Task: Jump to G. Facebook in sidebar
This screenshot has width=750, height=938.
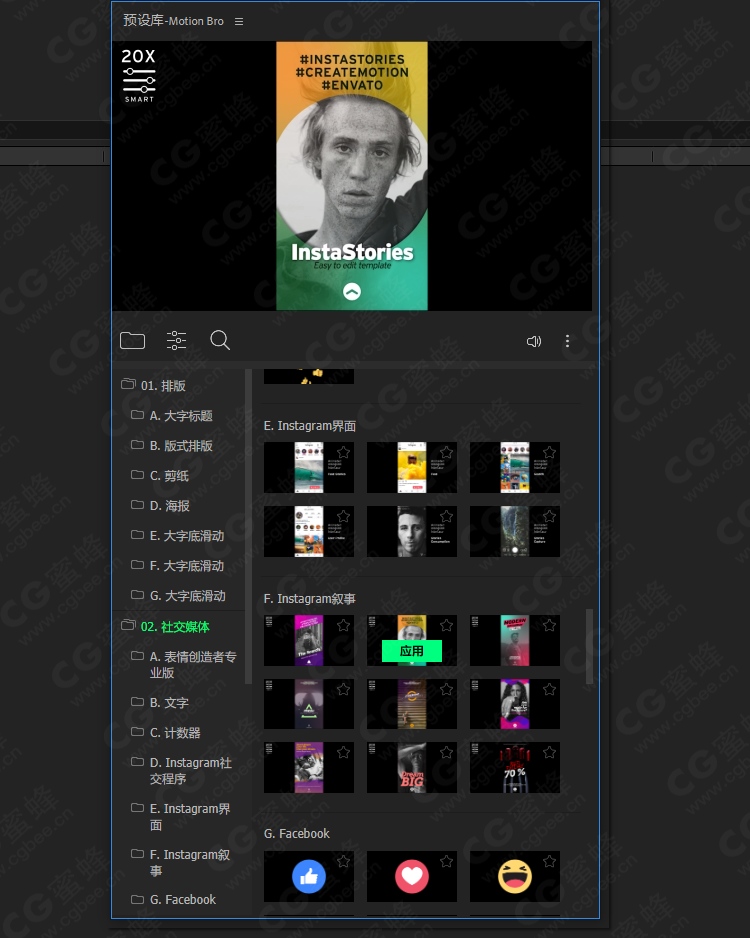Action: pos(182,899)
